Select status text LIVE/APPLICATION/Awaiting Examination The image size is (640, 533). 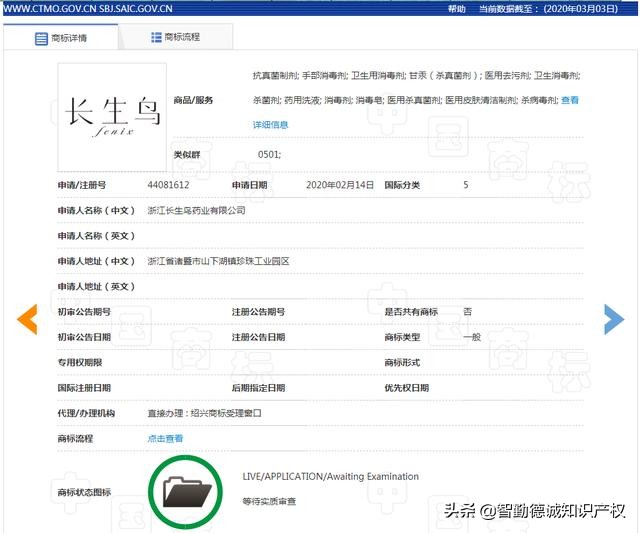[x=331, y=476]
